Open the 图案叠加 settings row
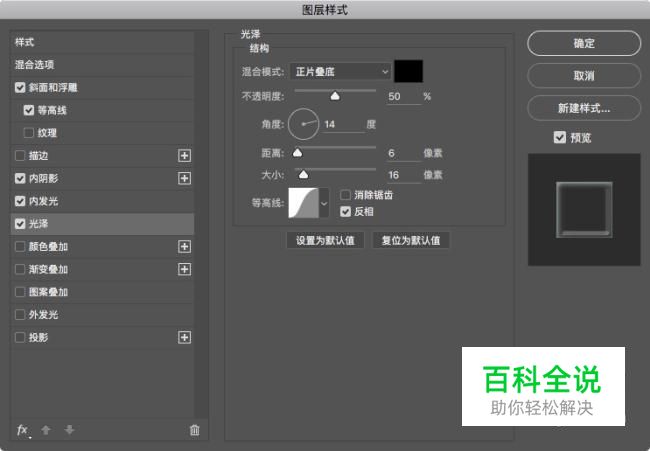The image size is (650, 451). [x=102, y=292]
